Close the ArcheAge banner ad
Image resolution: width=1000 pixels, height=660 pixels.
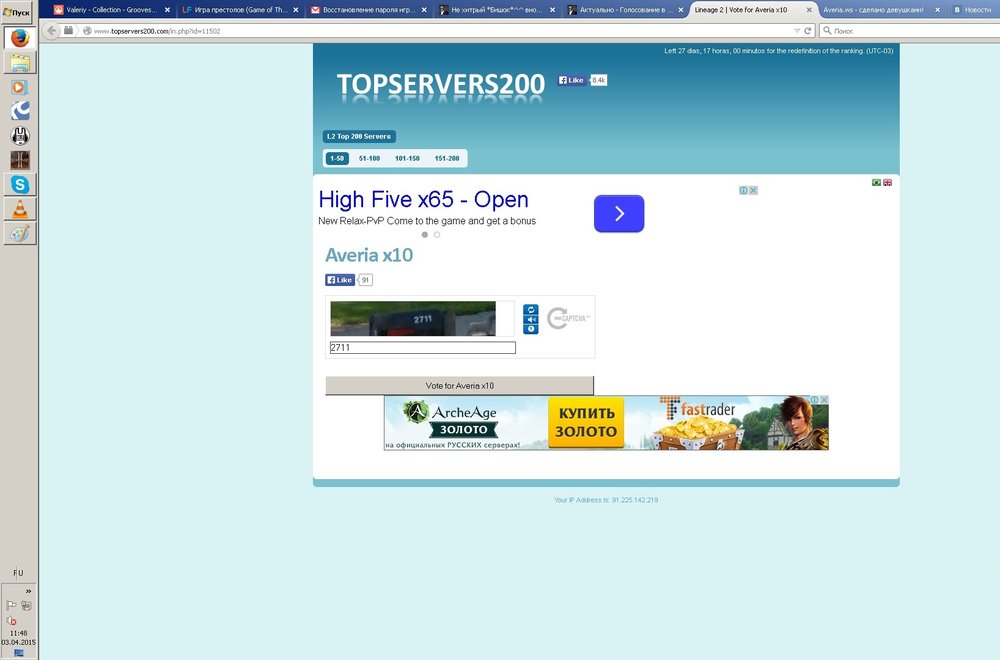[823, 400]
